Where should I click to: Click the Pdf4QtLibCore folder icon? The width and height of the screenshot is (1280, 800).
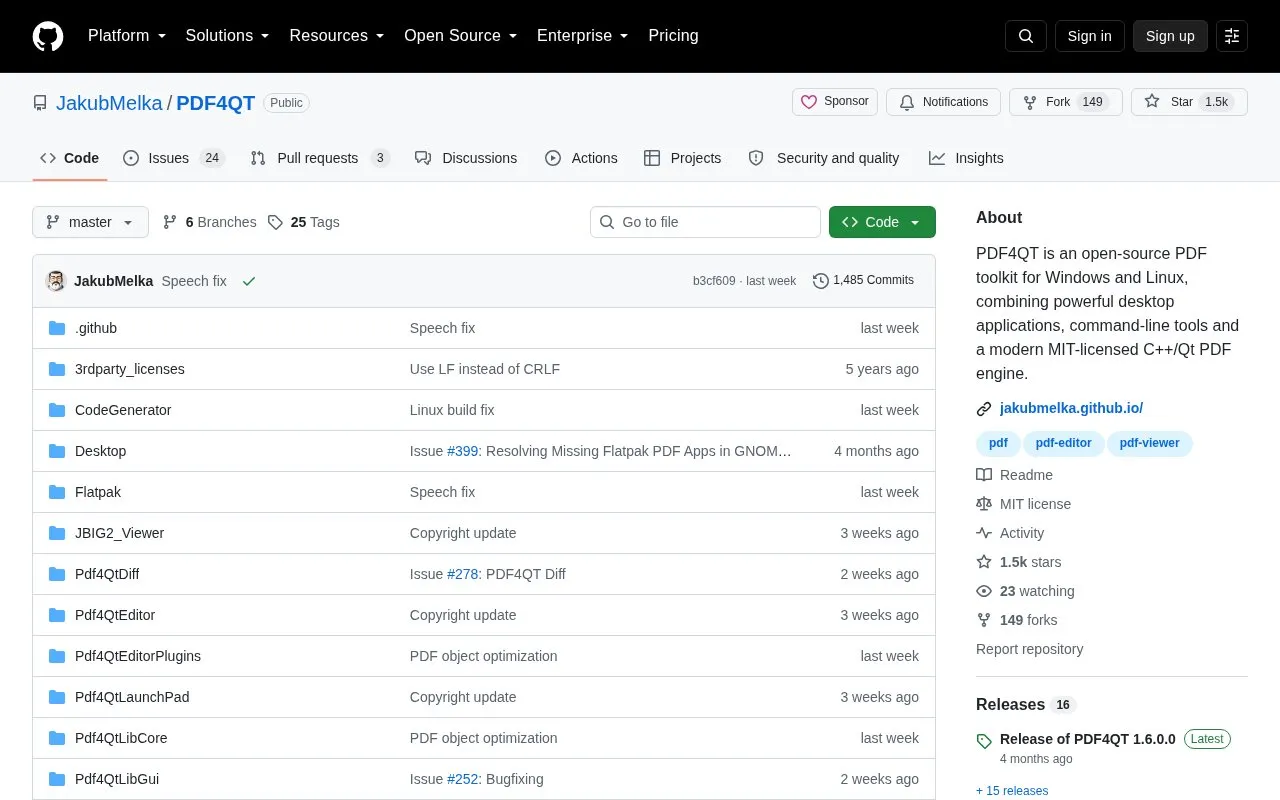tap(57, 738)
